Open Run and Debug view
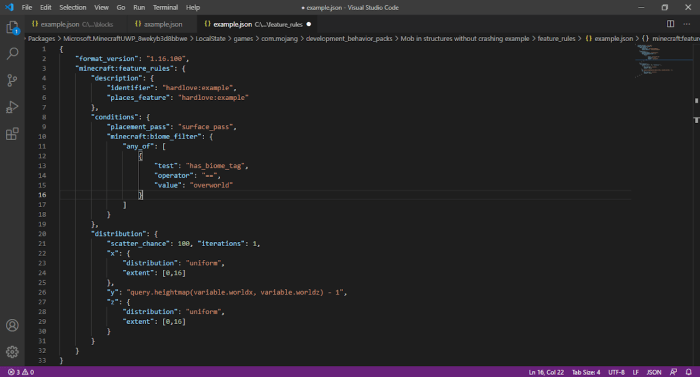 [x=12, y=107]
